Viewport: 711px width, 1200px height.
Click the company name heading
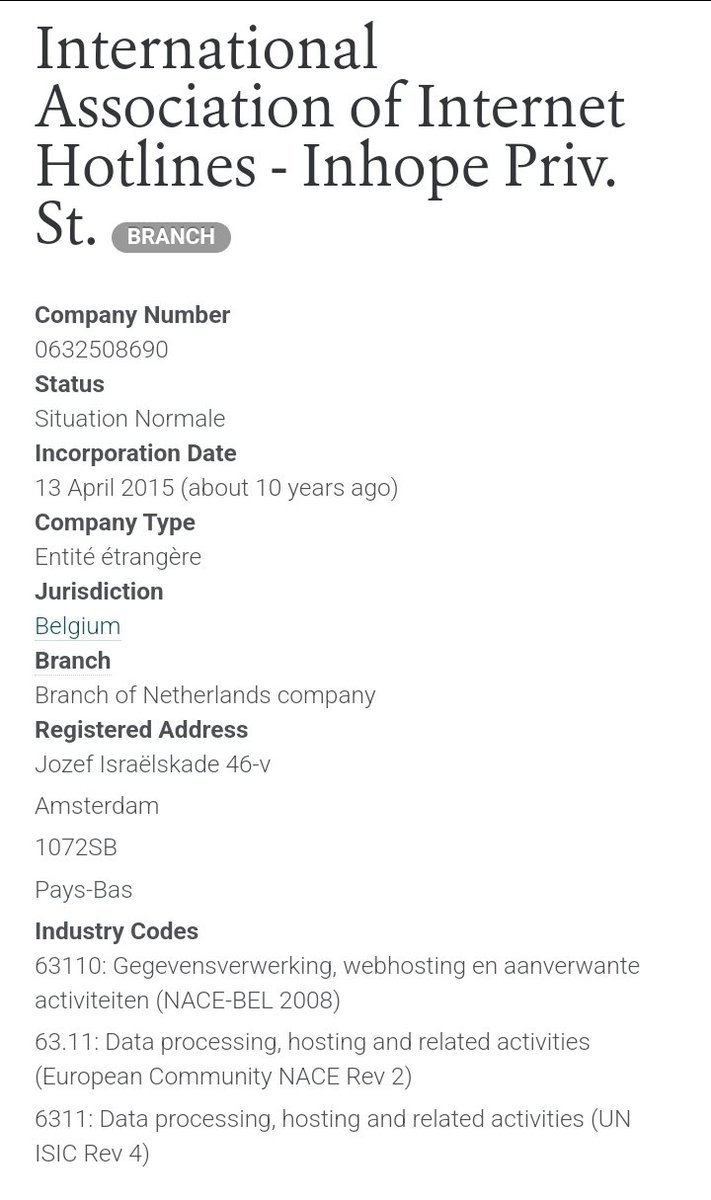(x=330, y=134)
